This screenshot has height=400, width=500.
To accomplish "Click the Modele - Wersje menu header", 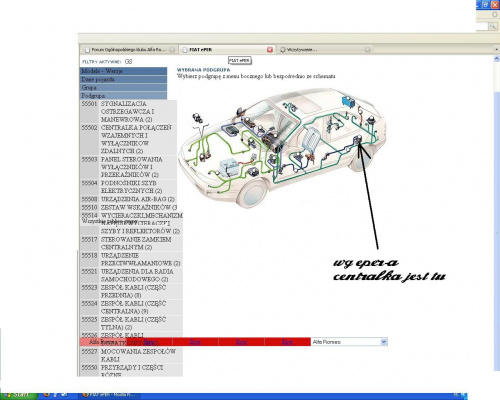I will (123, 71).
